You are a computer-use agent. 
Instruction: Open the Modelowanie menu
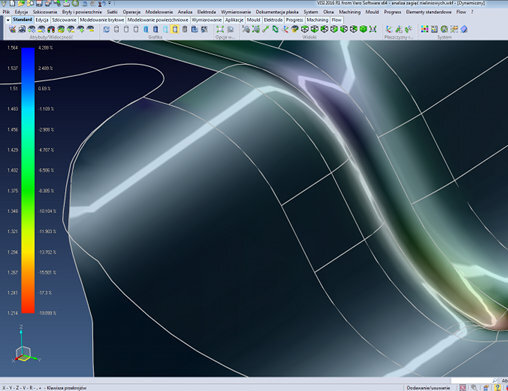(159, 12)
